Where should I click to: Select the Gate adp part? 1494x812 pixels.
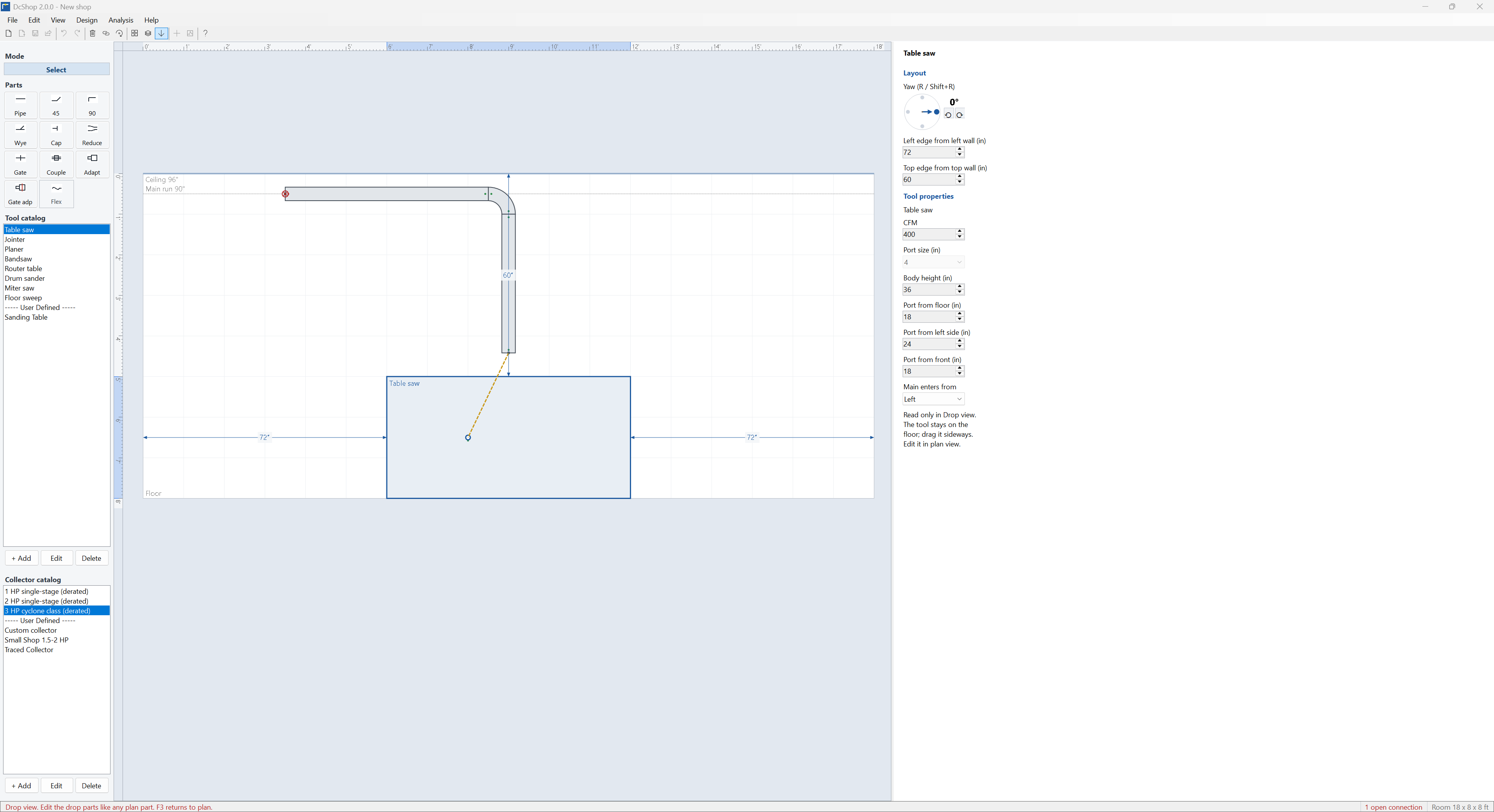20,194
